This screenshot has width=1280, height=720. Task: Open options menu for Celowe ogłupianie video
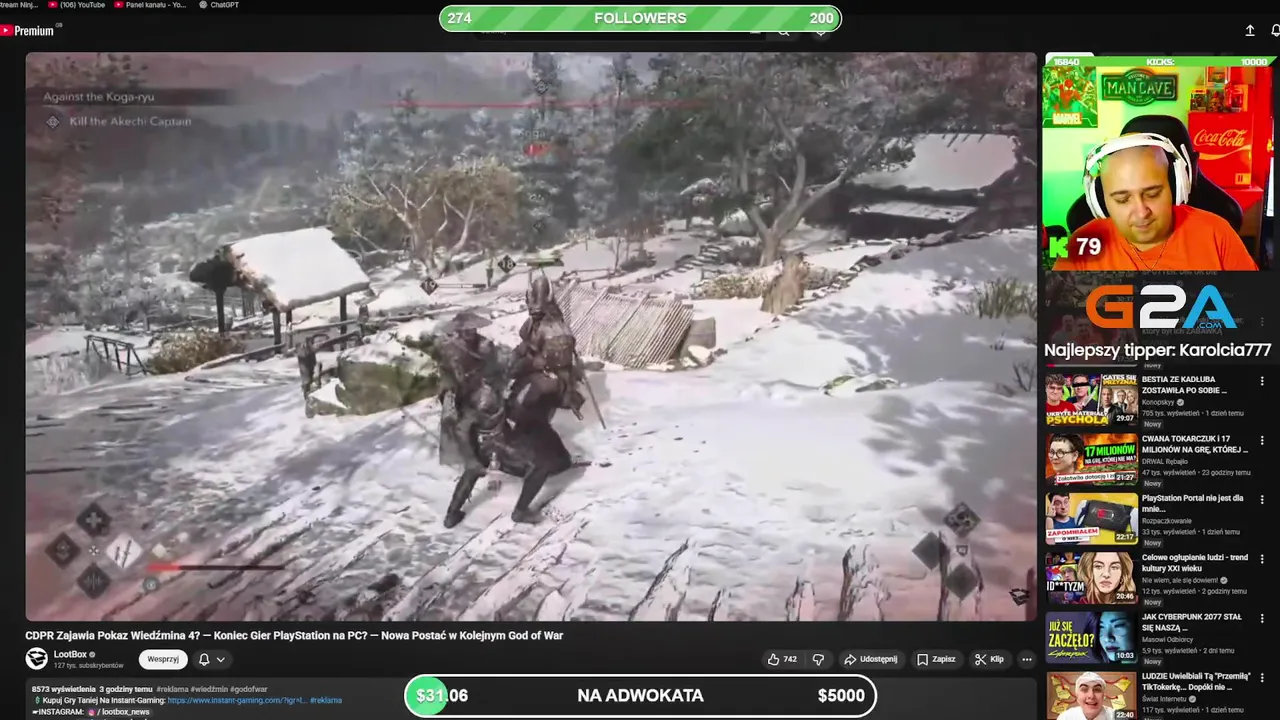click(1262, 559)
